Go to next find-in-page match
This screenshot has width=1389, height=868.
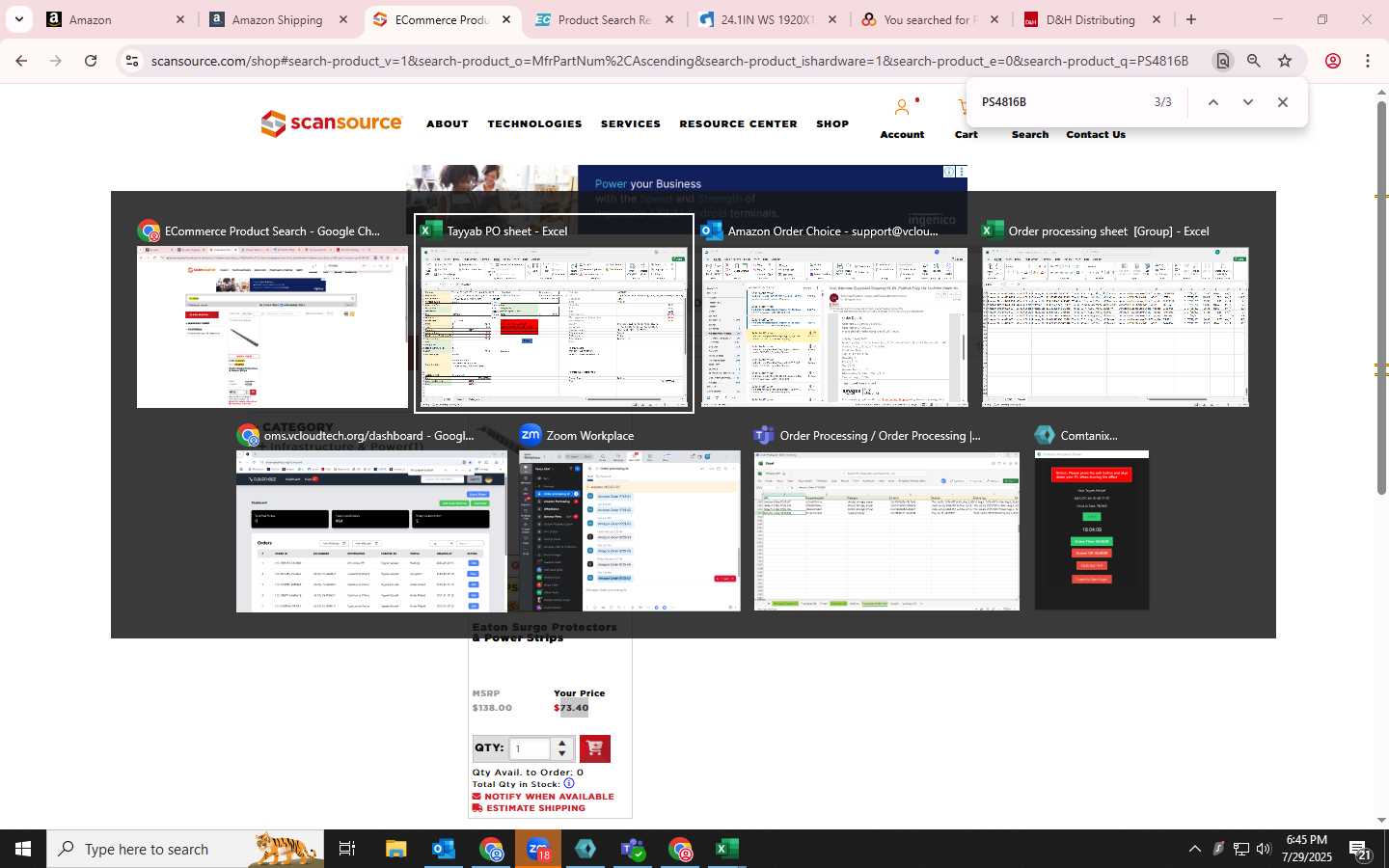click(x=1248, y=102)
